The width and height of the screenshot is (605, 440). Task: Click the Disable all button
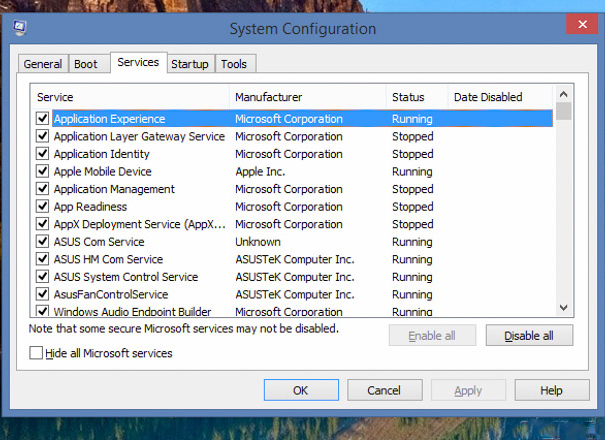click(529, 335)
